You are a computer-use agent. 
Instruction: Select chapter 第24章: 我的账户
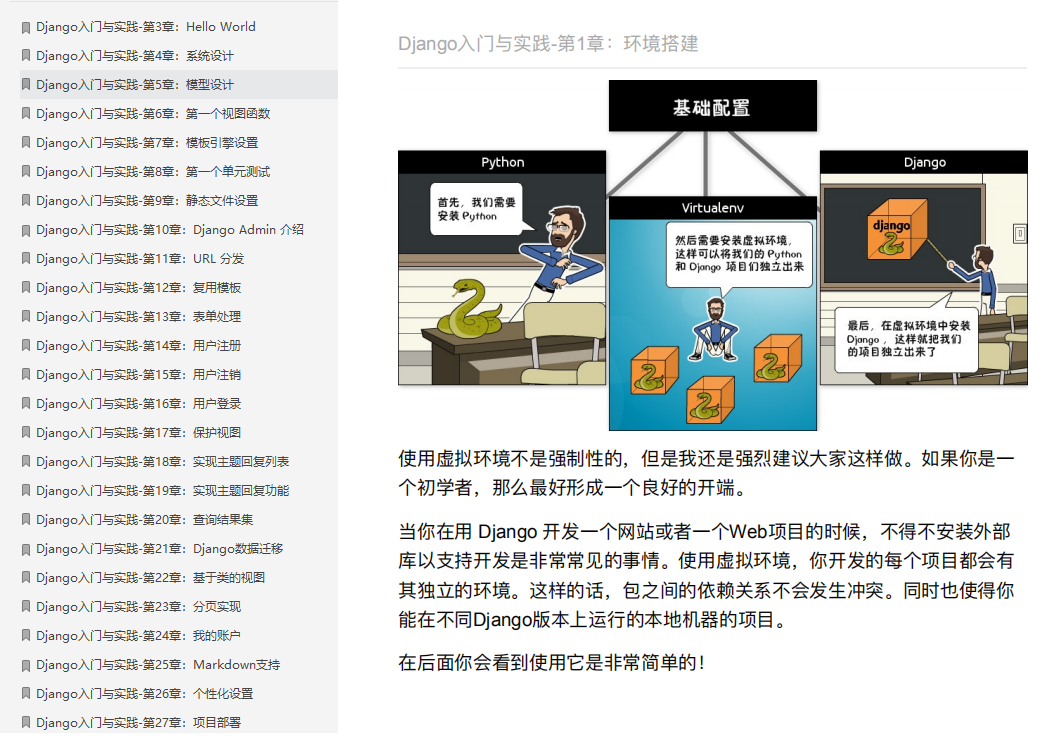[x=138, y=636]
